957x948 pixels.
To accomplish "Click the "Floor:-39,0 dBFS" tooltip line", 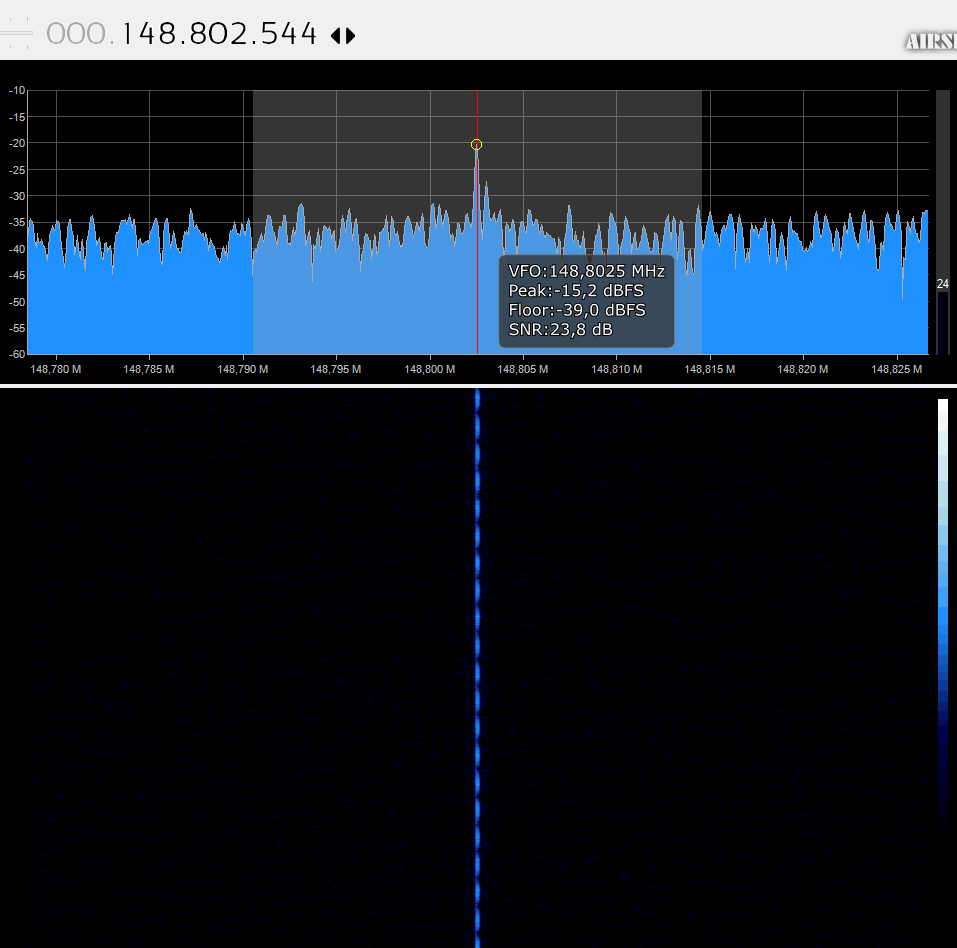I will 577,310.
